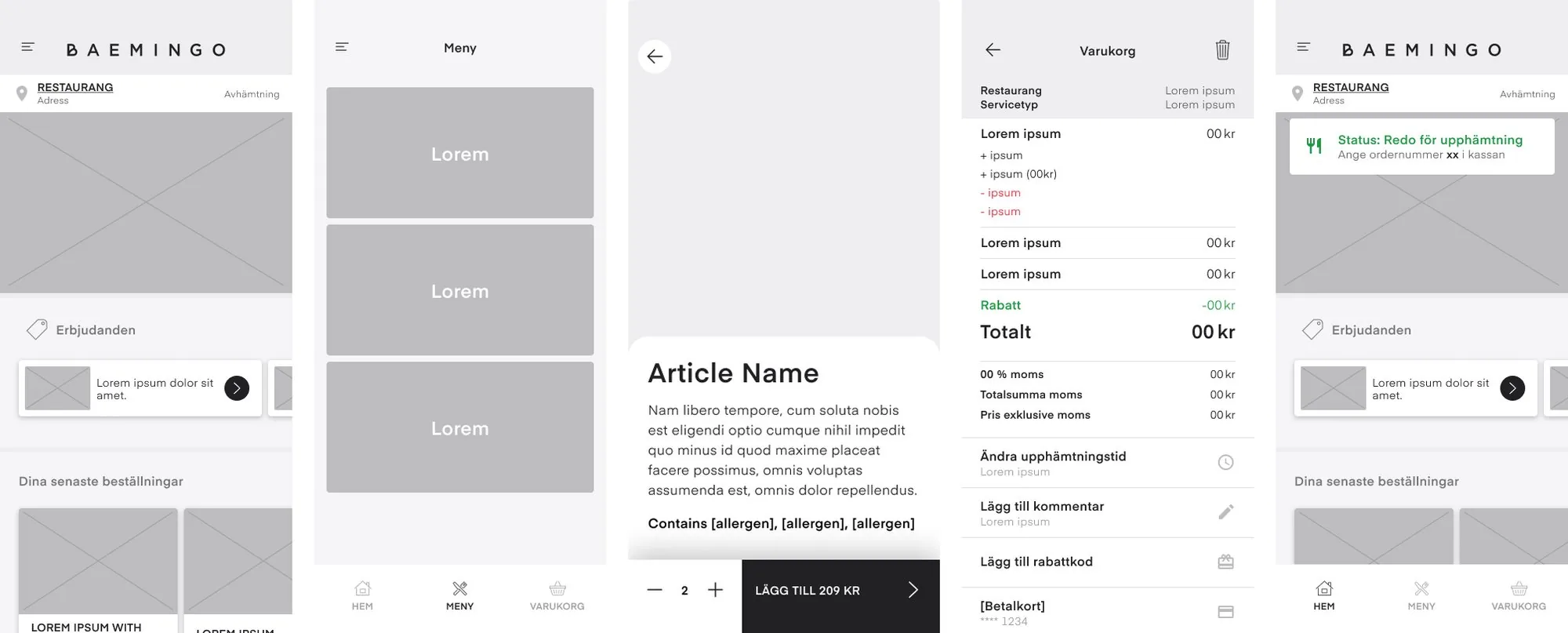The height and width of the screenshot is (633, 1568).
Task: Click the Status: Redo för upphämtning banner
Action: (x=1421, y=147)
